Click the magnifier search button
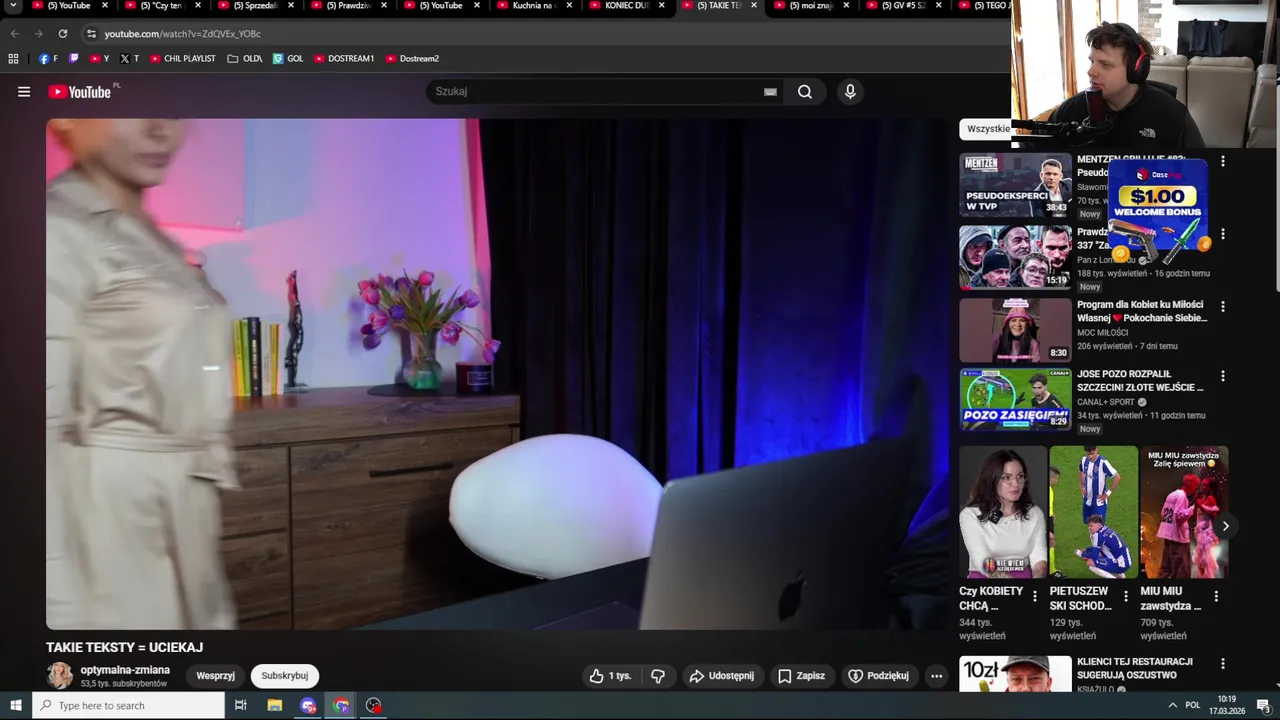 [x=805, y=92]
